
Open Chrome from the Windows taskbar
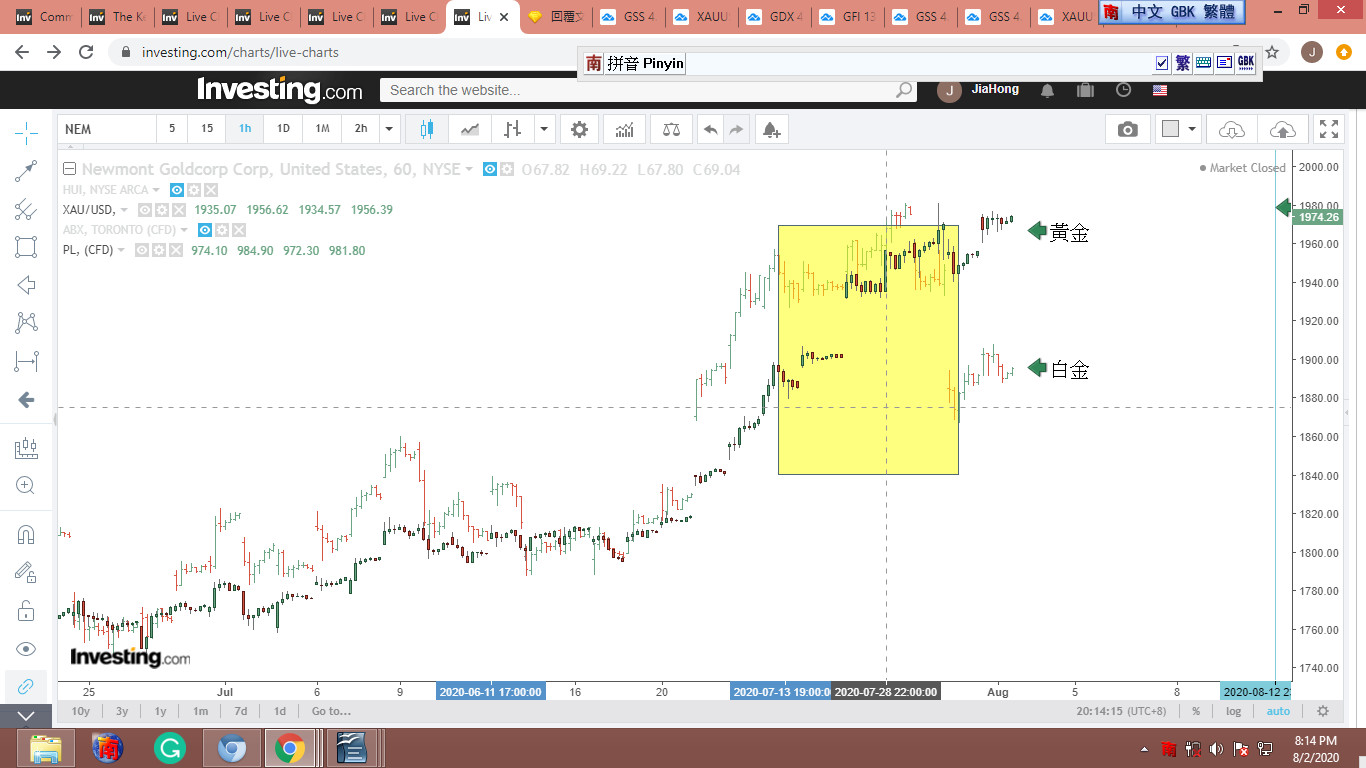click(x=290, y=748)
